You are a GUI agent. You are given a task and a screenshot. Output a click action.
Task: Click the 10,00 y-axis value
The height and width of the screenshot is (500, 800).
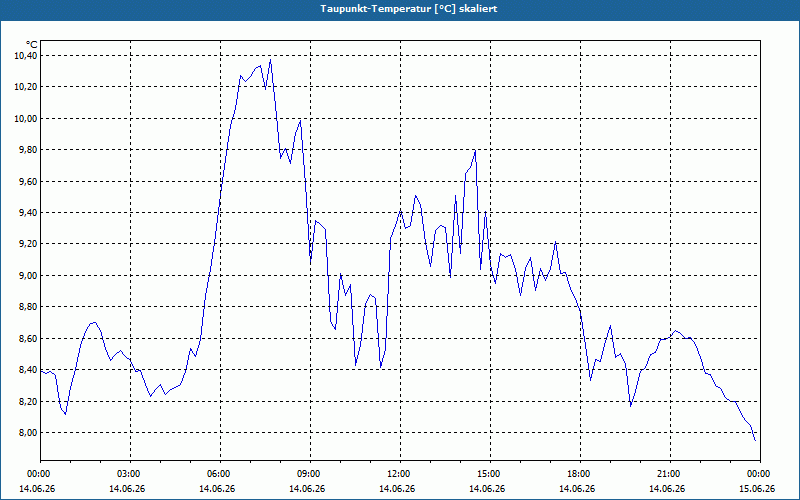(27, 118)
